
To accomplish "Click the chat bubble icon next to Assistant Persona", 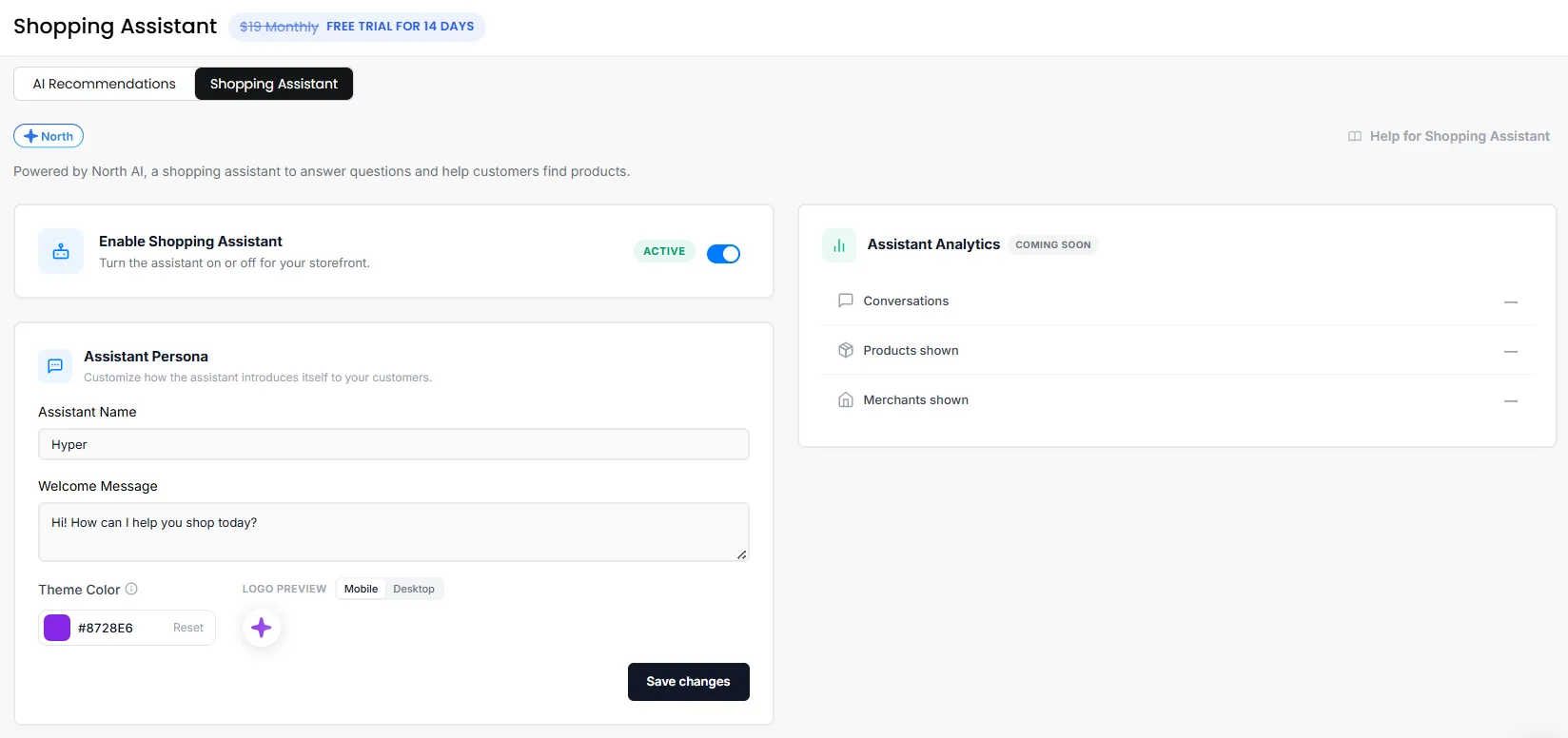I will click(x=55, y=366).
